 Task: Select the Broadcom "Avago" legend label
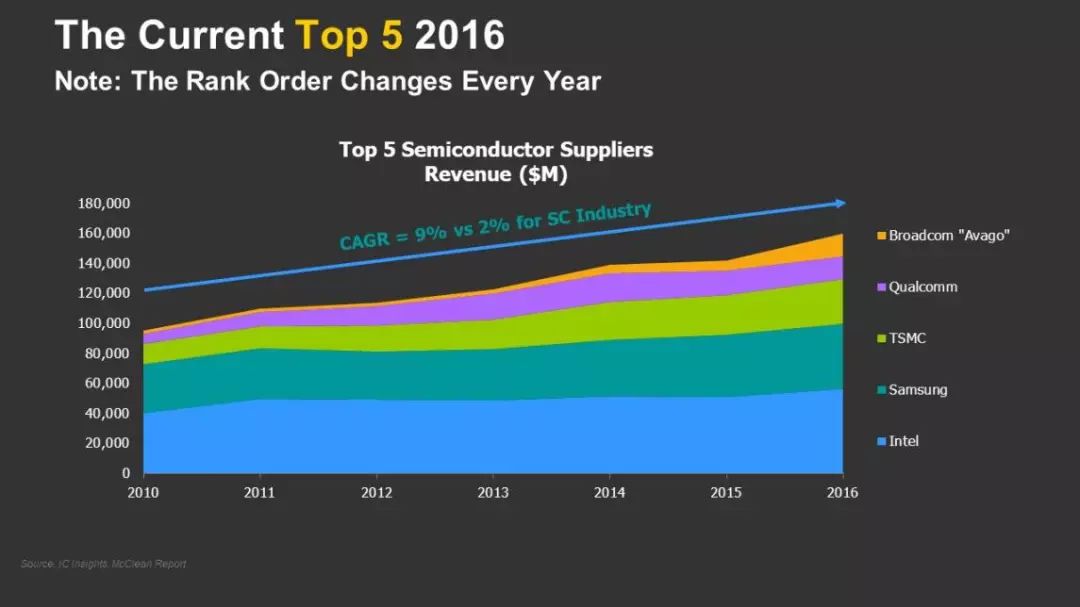[949, 236]
